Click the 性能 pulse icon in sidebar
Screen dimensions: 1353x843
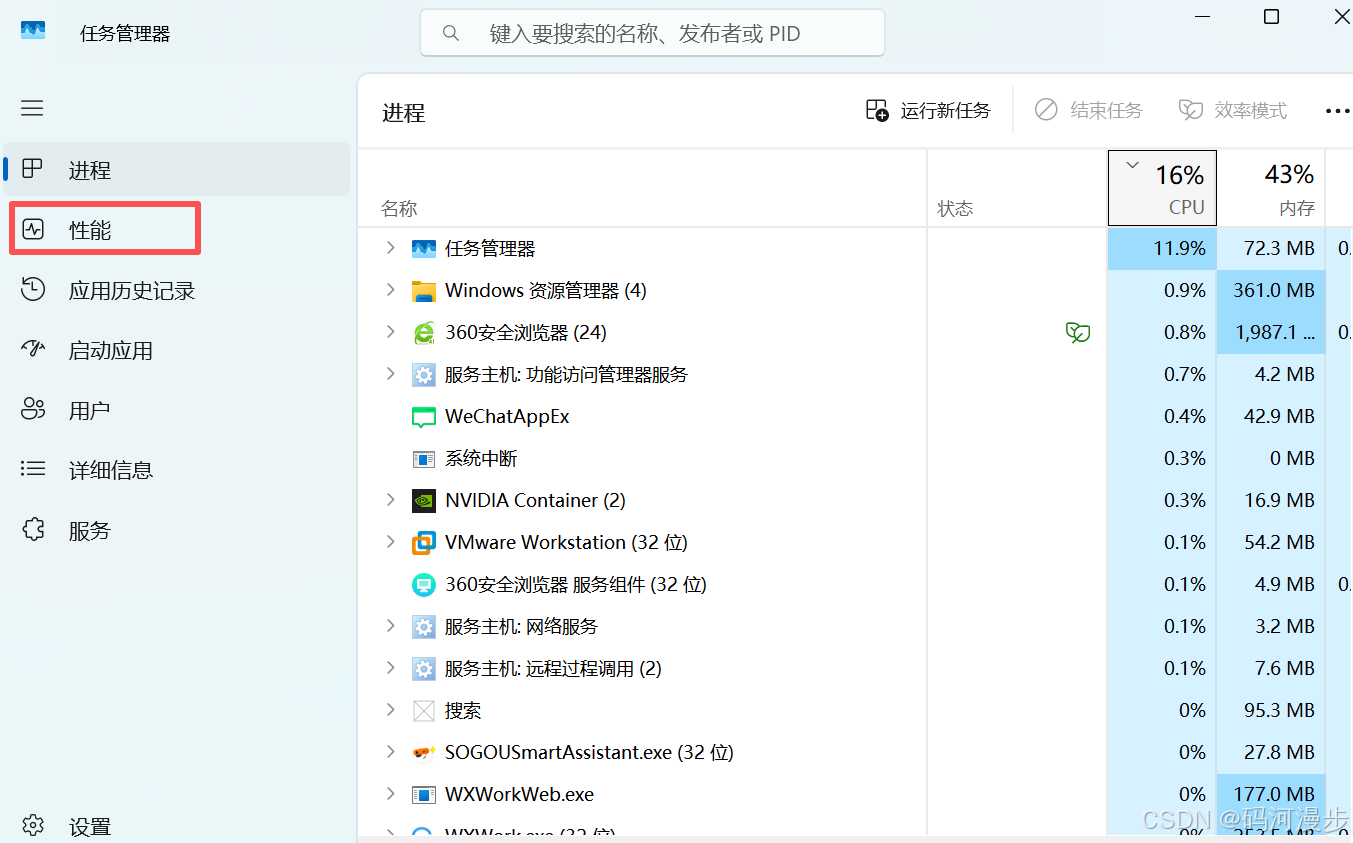coord(33,229)
